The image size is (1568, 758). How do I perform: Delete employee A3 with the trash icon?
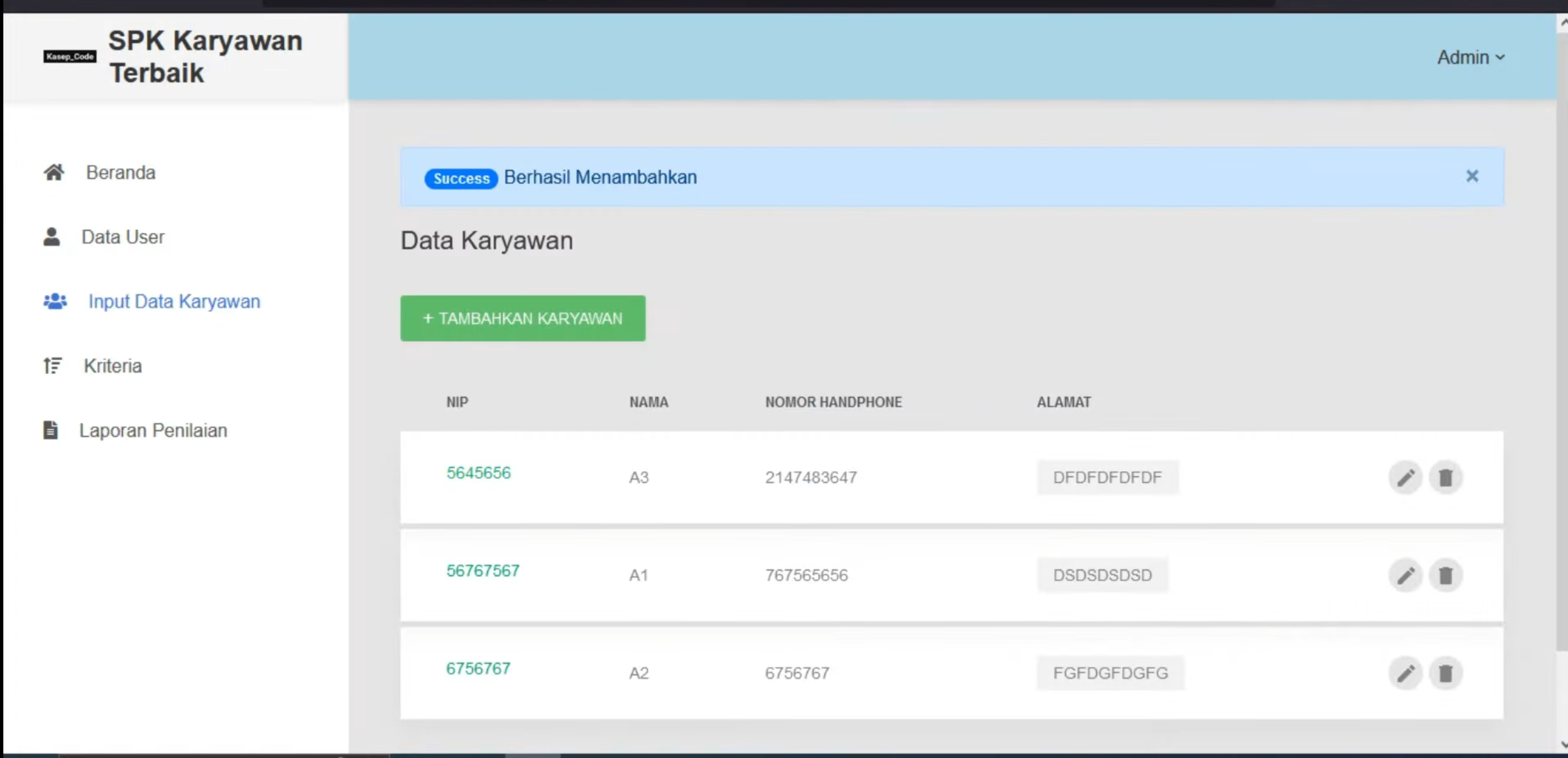[1445, 477]
